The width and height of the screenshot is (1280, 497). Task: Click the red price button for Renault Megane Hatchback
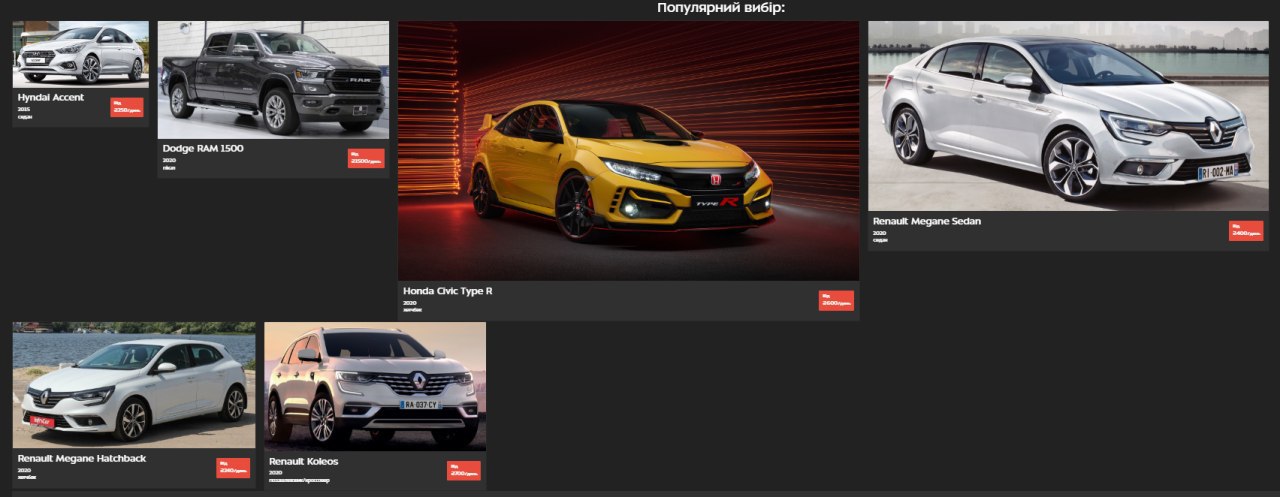[x=233, y=468]
